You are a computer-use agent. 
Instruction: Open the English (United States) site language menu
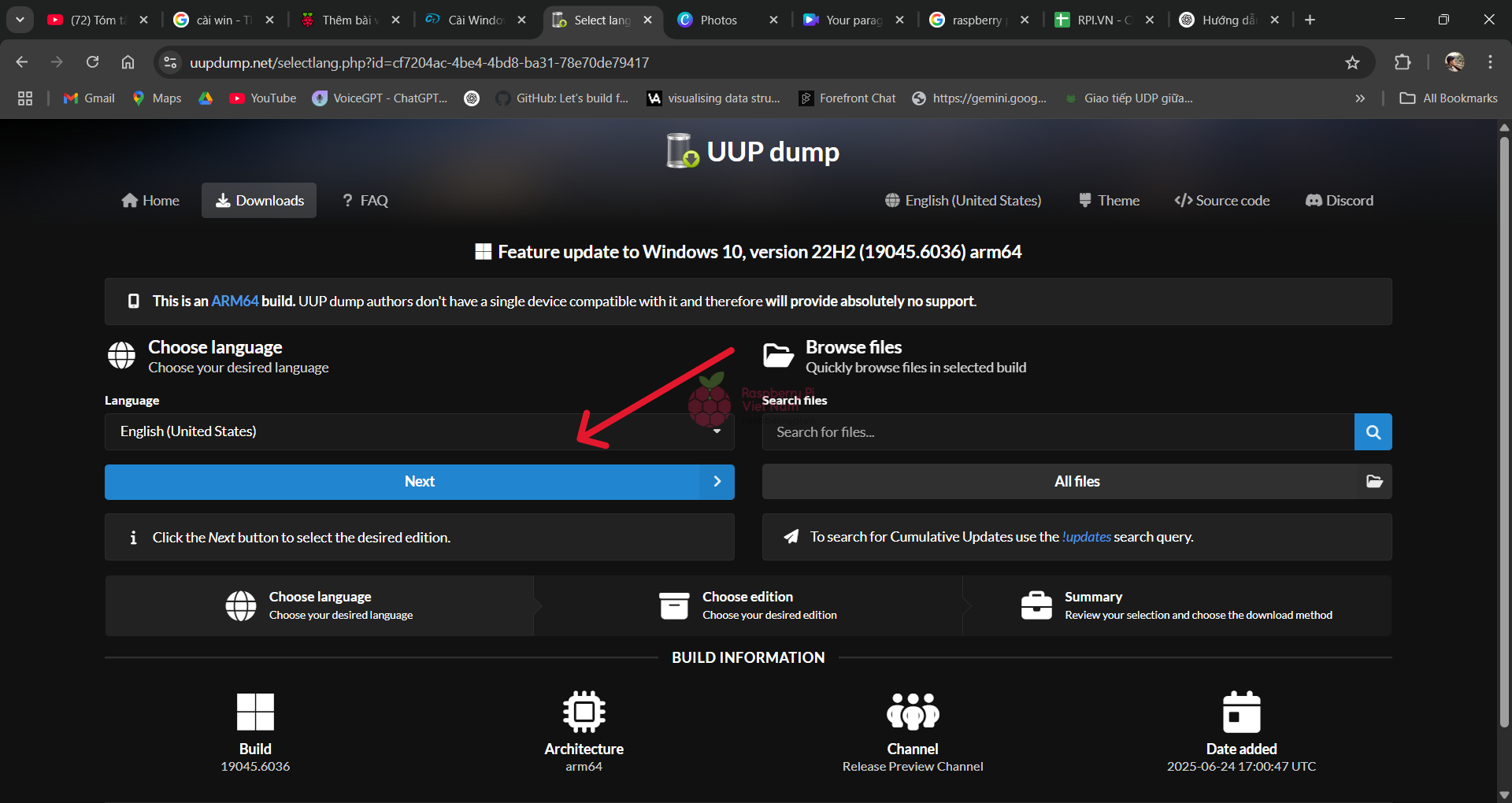coord(962,201)
